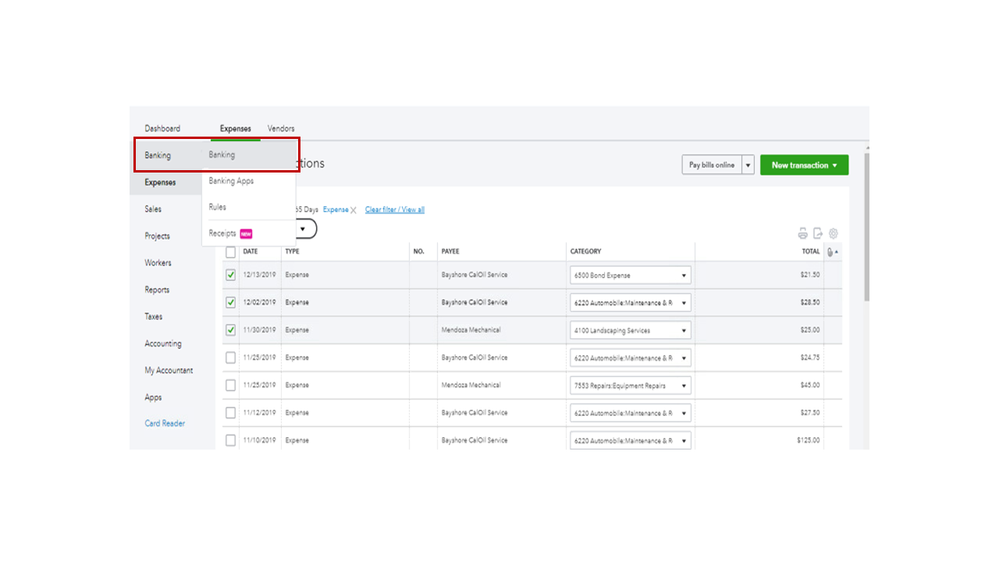Open category dropdown for the $24.75 row
999x562 pixels.
coord(630,358)
